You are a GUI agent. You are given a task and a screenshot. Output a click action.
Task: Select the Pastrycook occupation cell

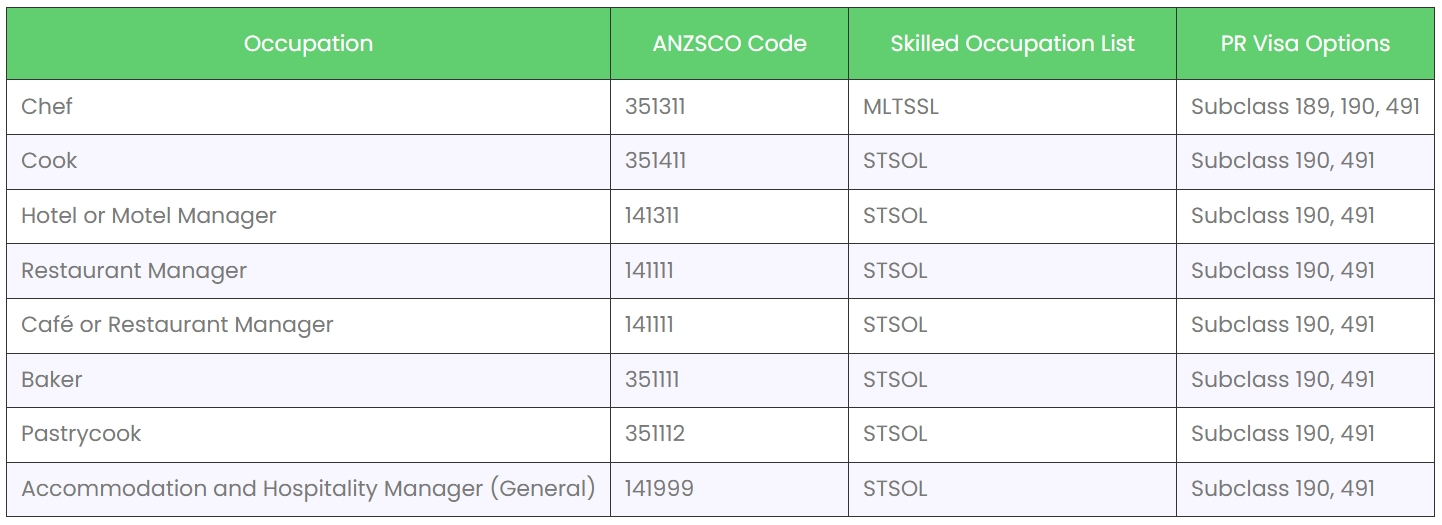81,434
